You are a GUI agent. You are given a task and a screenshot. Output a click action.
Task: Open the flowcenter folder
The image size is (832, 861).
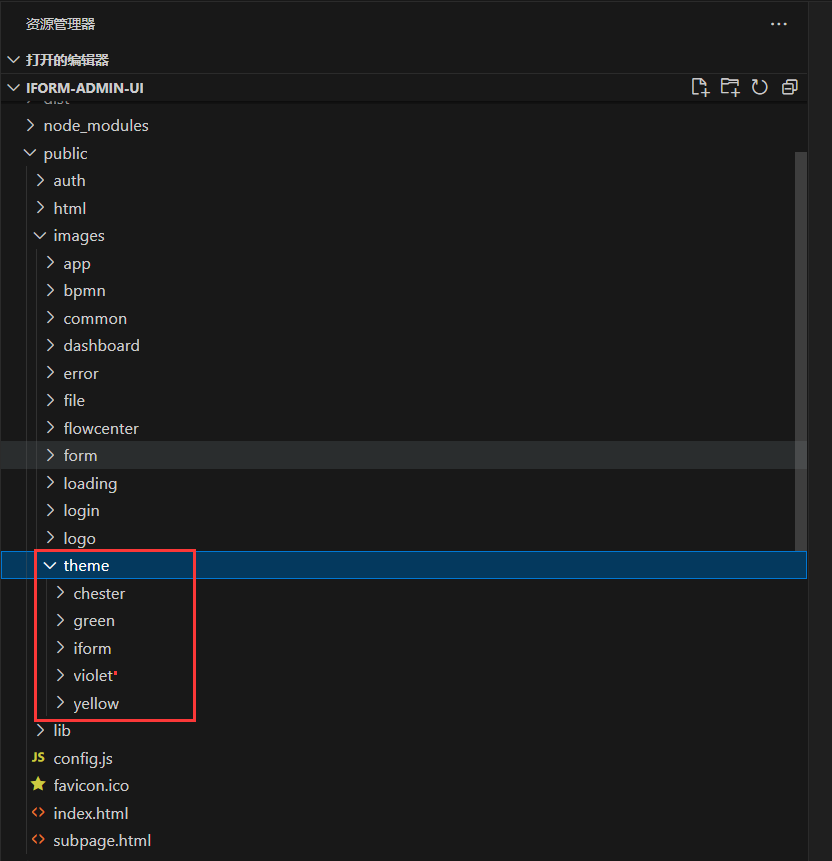[x=101, y=428]
